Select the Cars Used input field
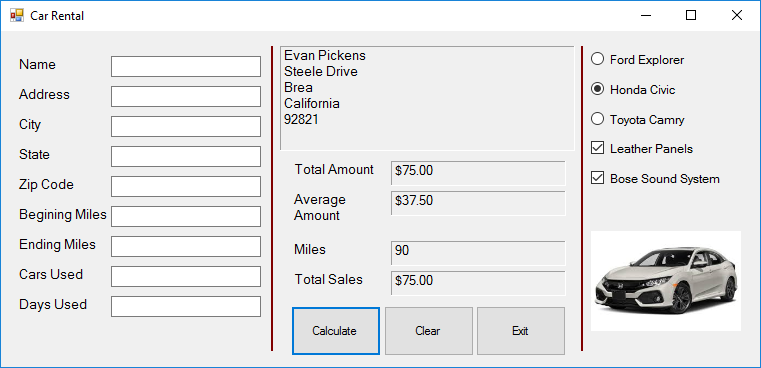The image size is (761, 368). [x=186, y=277]
